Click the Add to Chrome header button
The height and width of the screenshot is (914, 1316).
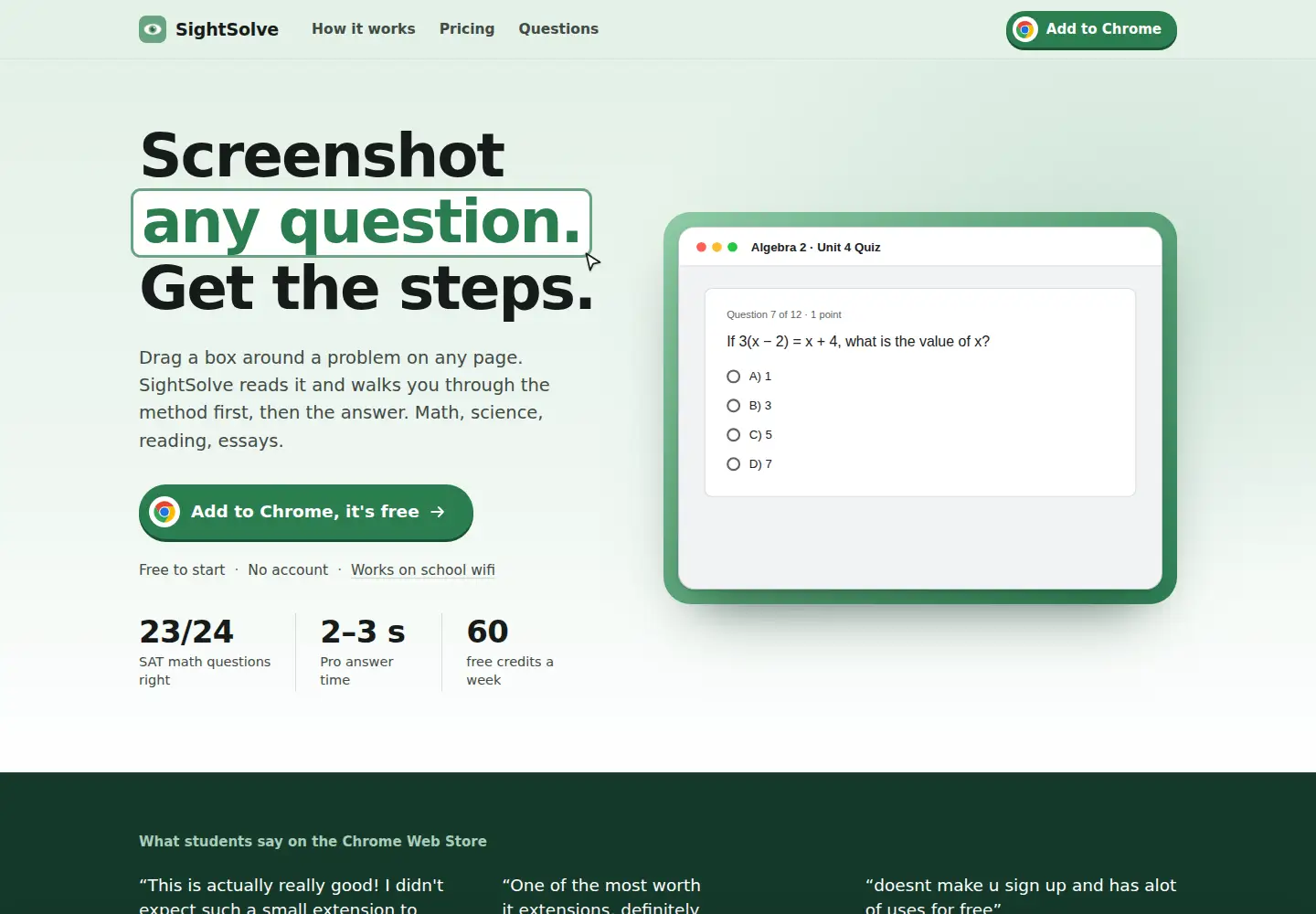1091,29
